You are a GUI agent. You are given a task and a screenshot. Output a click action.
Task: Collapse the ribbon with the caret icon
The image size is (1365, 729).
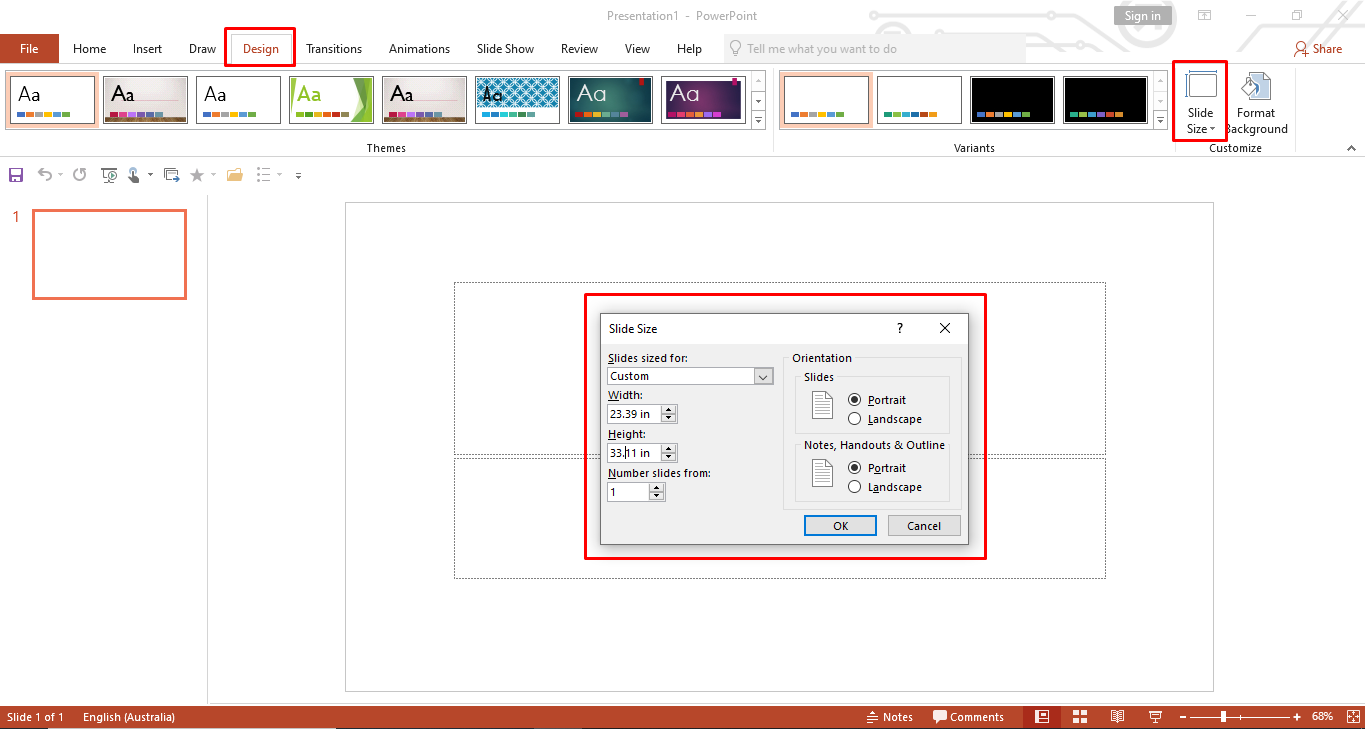[1351, 148]
